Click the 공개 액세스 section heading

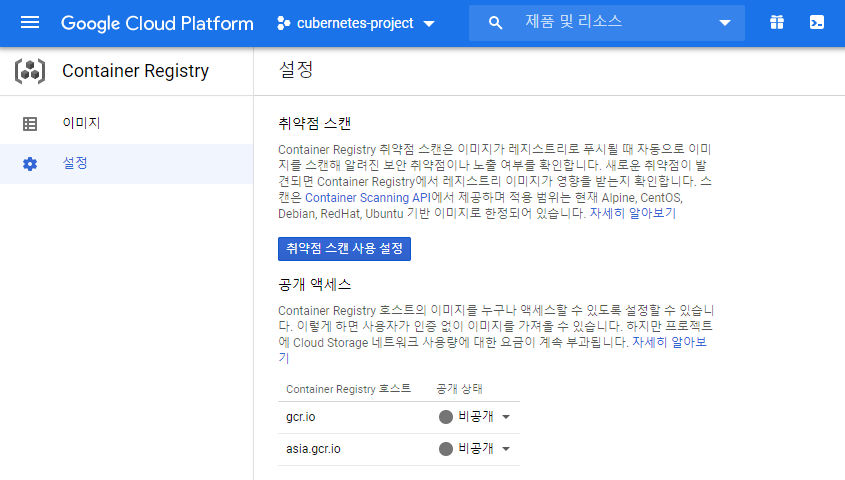(x=315, y=284)
